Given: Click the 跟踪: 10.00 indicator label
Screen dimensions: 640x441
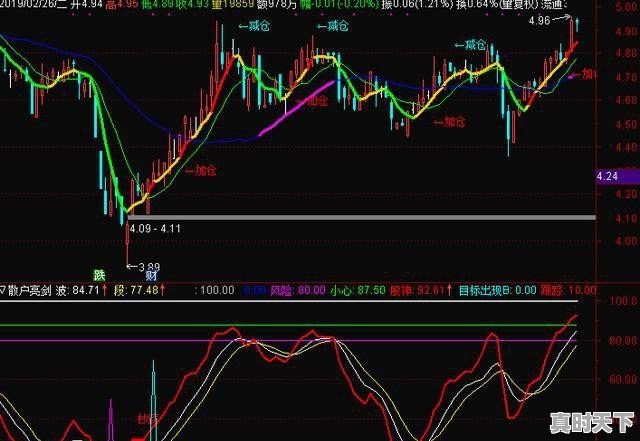Looking at the screenshot, I should pyautogui.click(x=569, y=291).
